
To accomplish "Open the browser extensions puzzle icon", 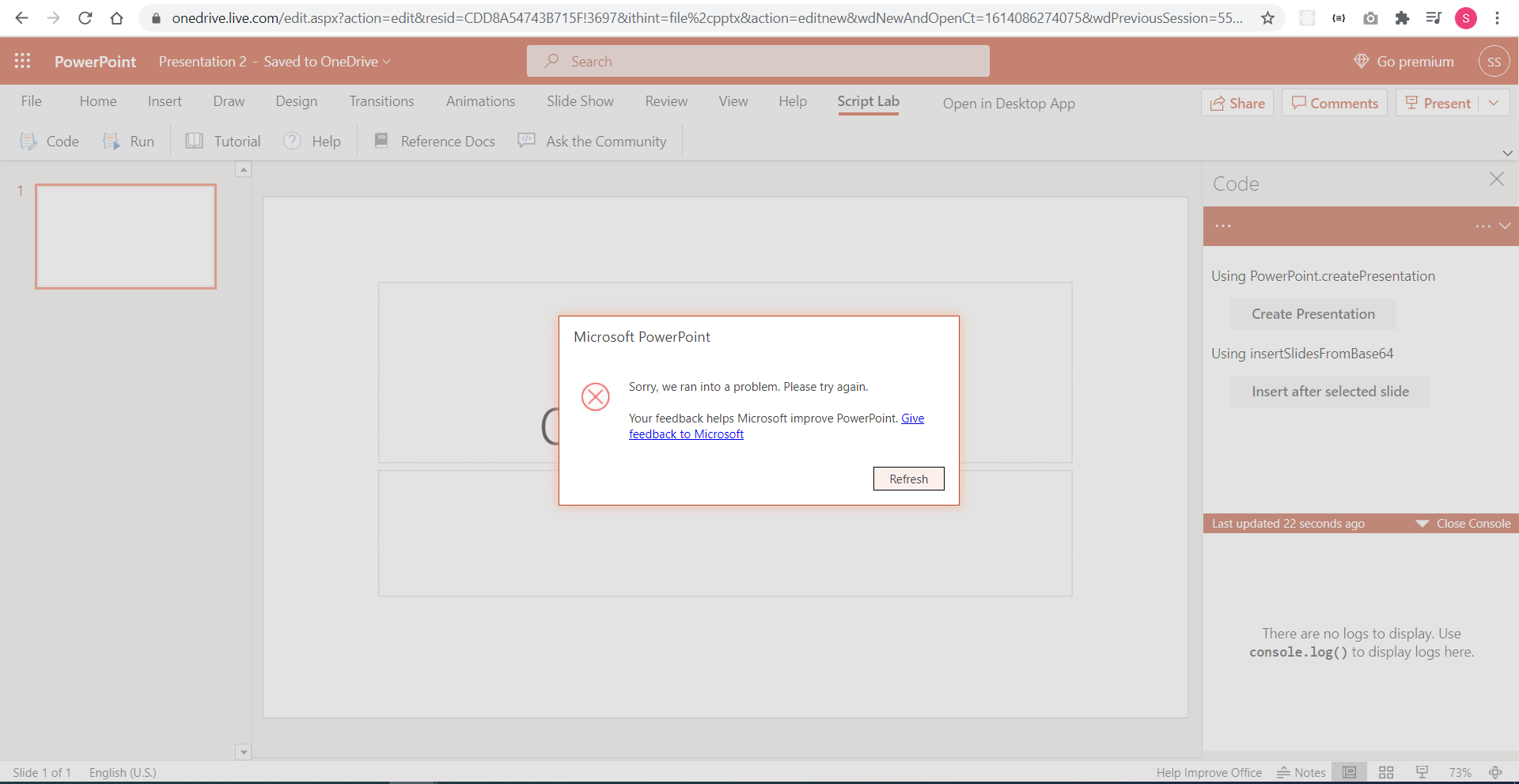I will 1402,18.
